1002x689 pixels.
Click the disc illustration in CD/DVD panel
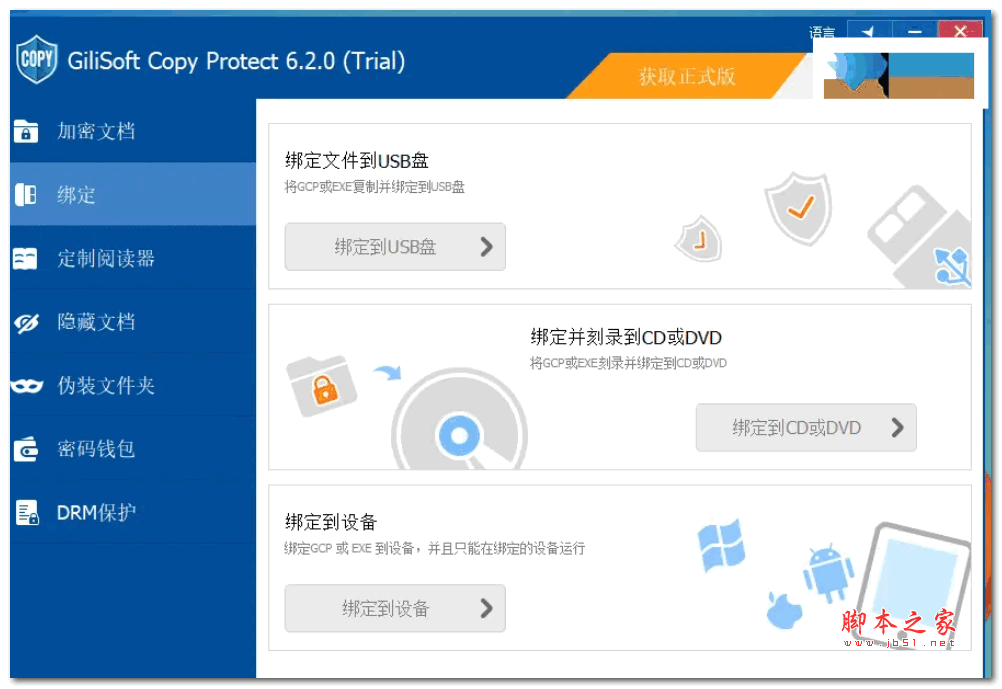[459, 421]
